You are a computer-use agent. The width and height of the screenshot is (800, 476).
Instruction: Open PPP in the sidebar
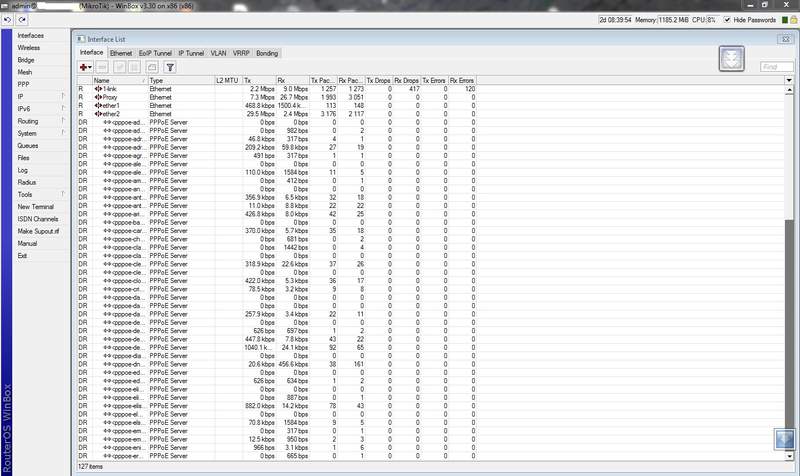[x=23, y=84]
